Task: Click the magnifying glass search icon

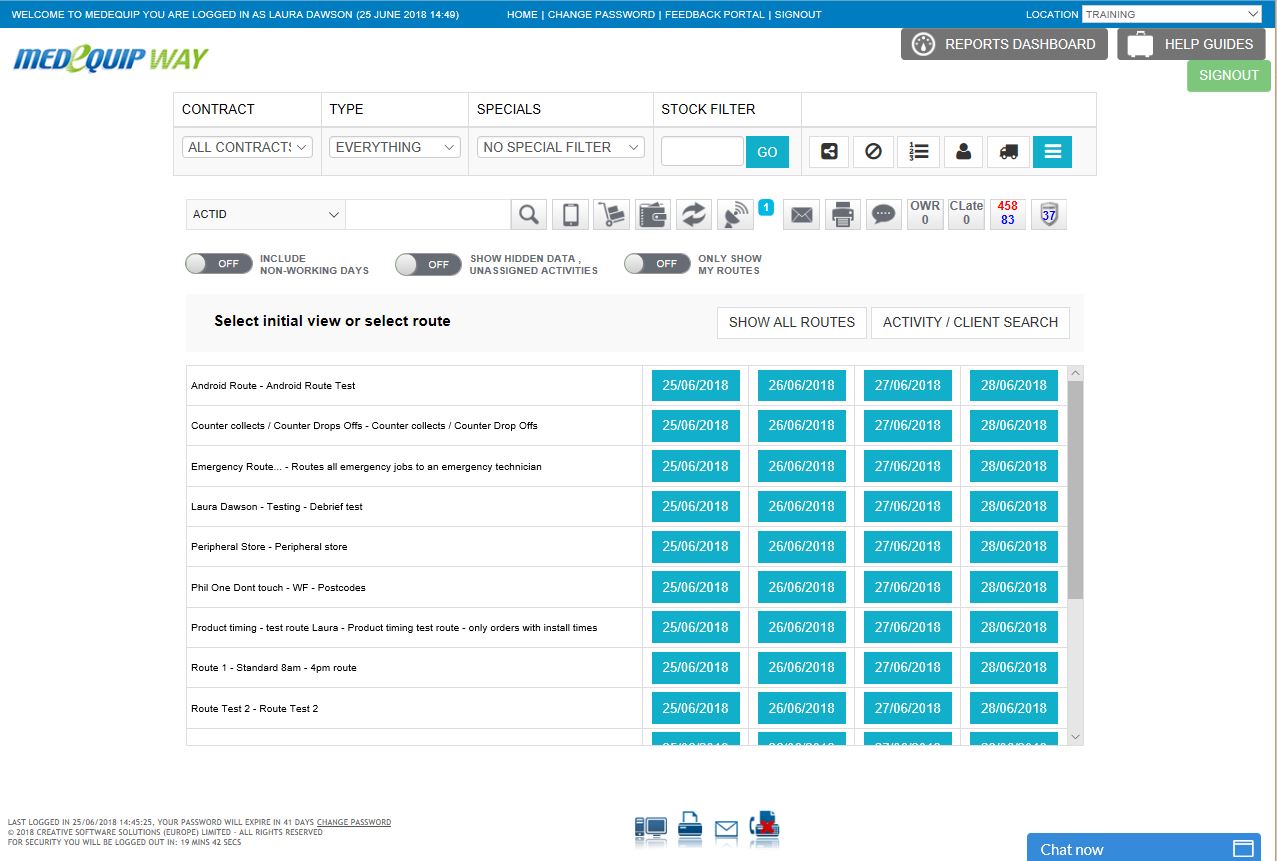Action: tap(529, 214)
